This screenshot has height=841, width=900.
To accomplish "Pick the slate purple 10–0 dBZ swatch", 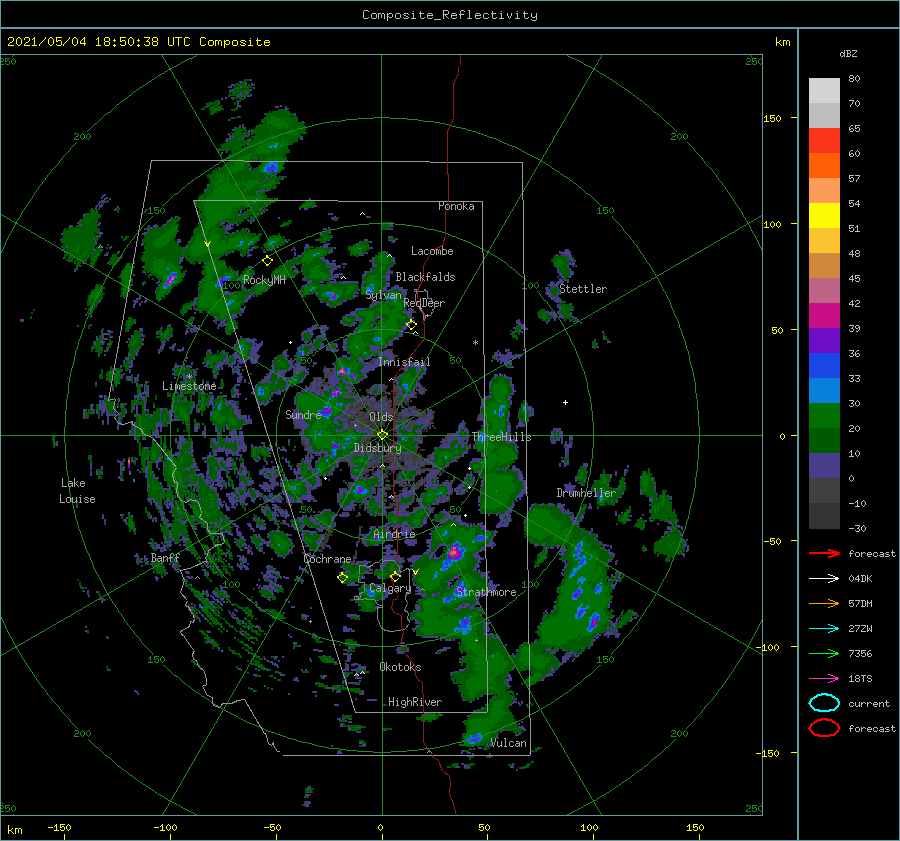I will (824, 466).
